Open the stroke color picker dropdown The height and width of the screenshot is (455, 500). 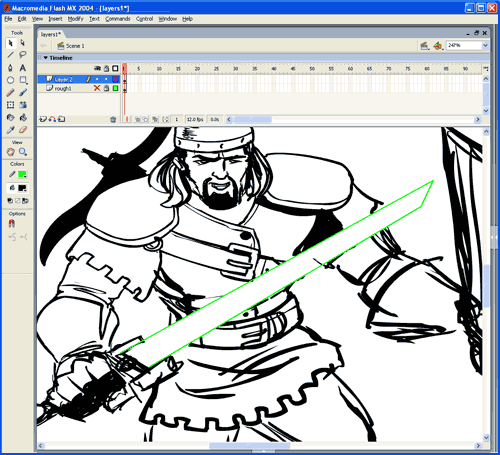pyautogui.click(x=22, y=174)
